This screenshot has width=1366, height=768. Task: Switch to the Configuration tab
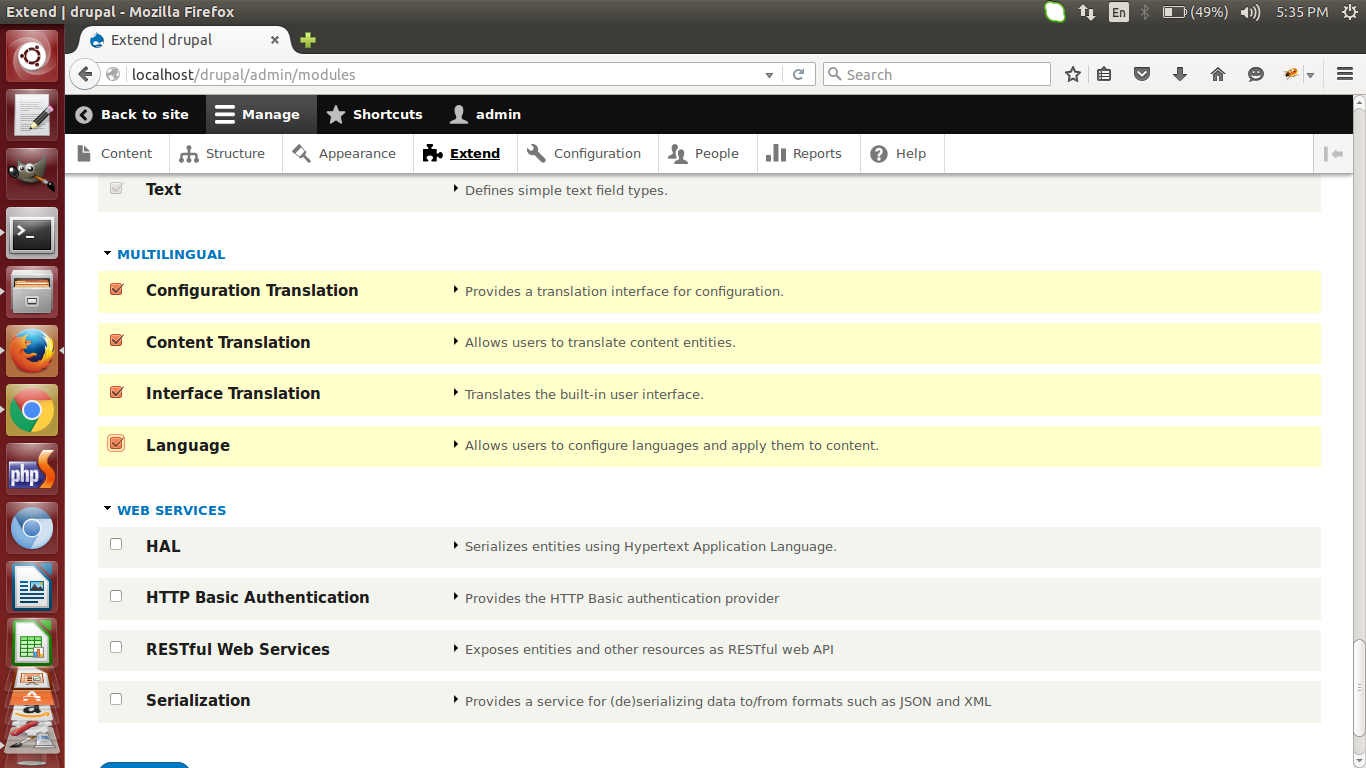(x=586, y=153)
